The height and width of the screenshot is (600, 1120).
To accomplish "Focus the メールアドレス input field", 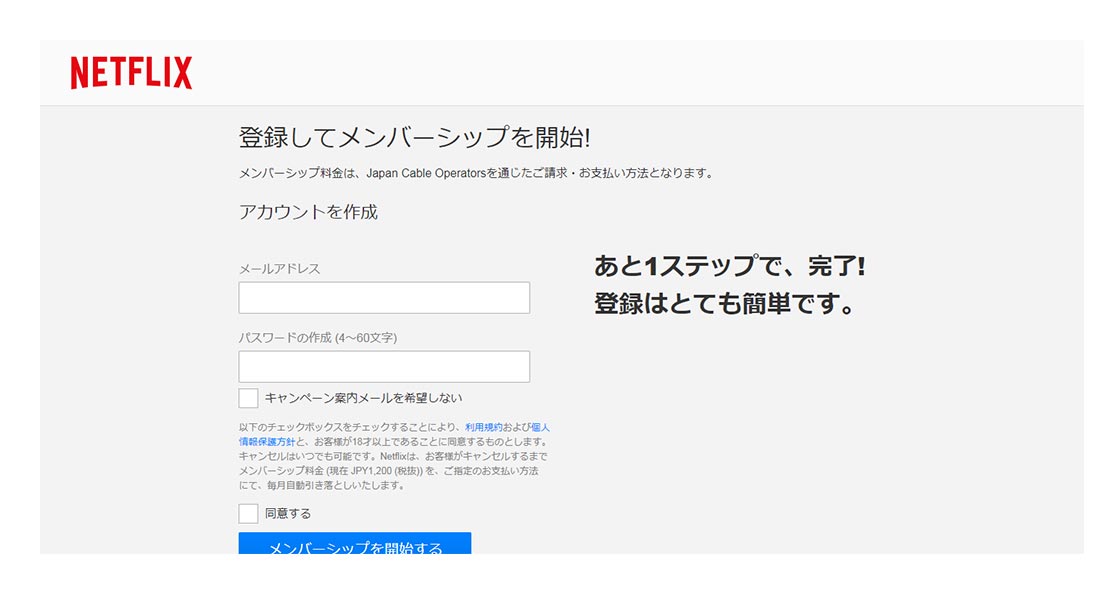I will click(x=384, y=298).
